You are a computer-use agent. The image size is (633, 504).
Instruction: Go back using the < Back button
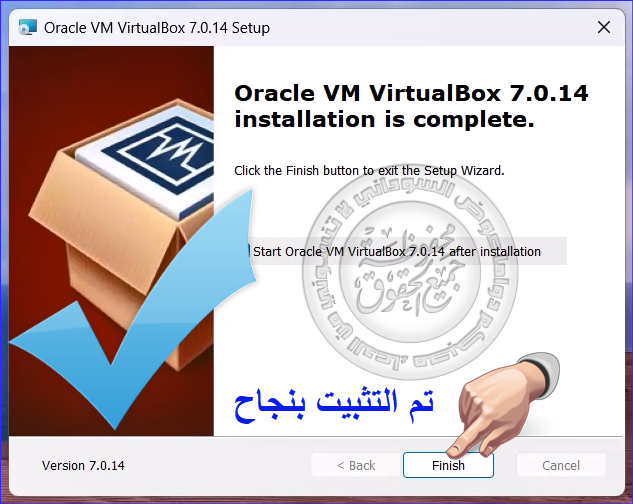pyautogui.click(x=356, y=465)
